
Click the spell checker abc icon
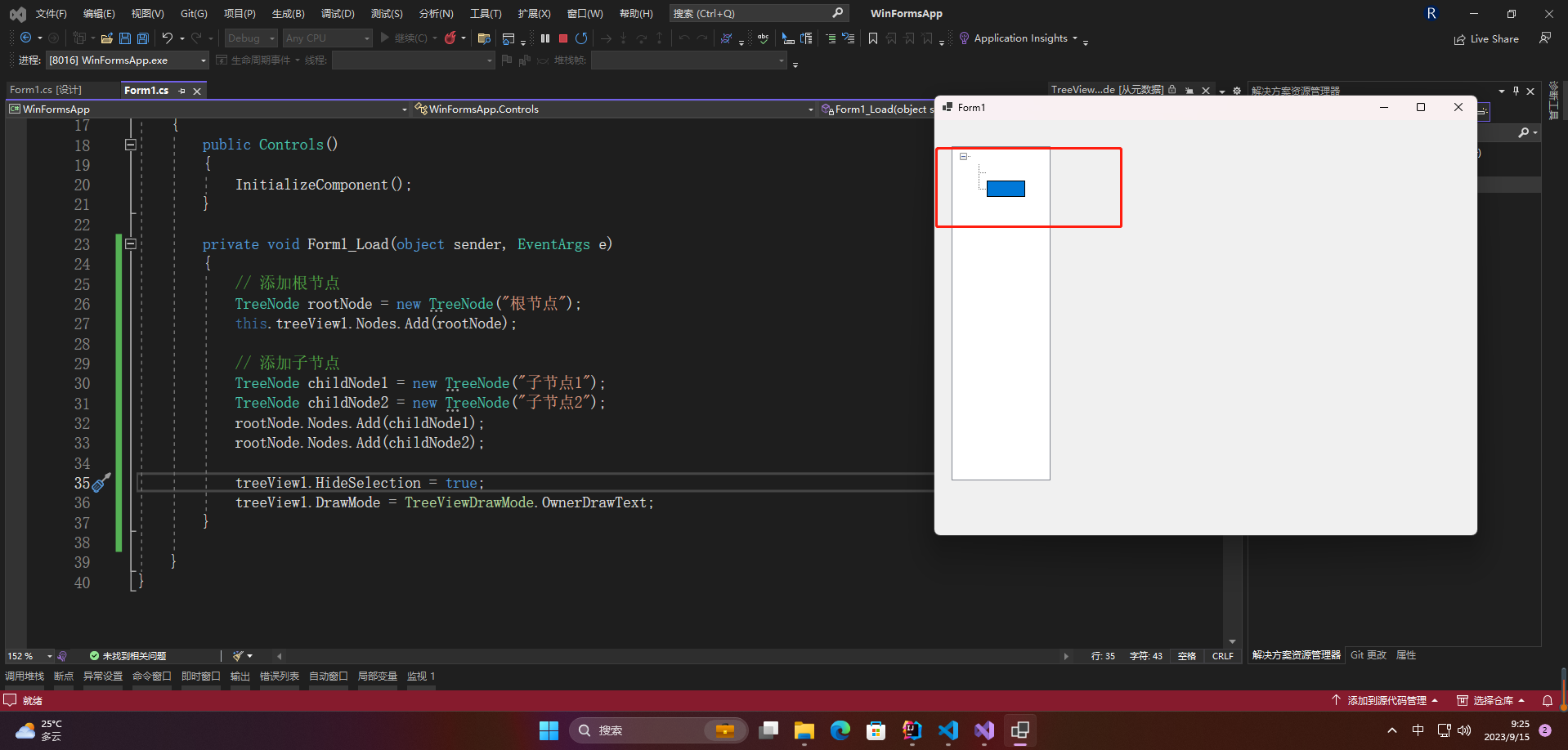(763, 38)
